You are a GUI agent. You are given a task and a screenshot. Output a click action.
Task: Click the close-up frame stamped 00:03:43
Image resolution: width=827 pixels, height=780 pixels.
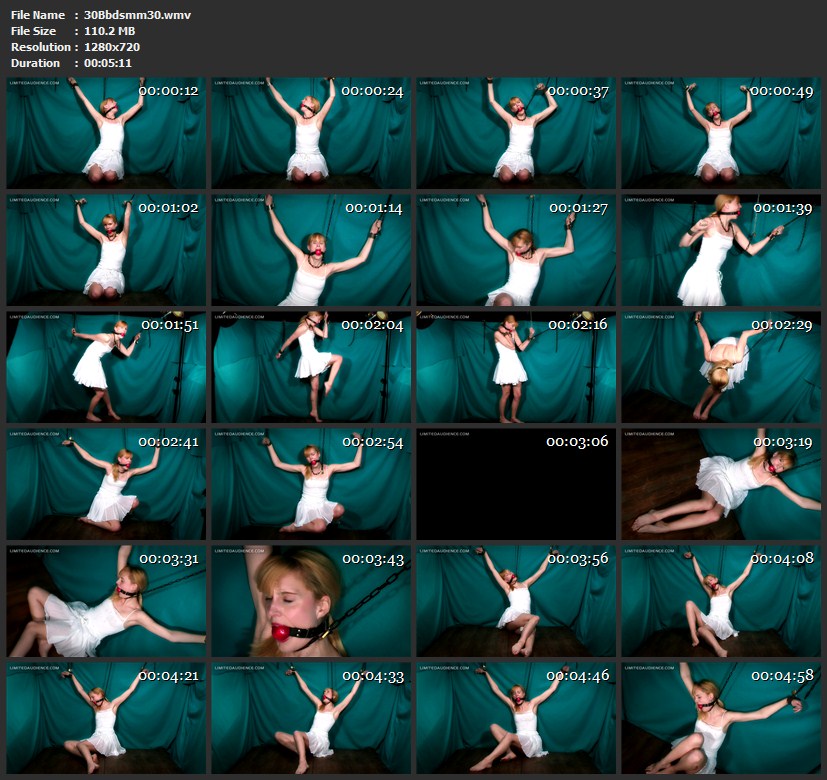click(311, 601)
